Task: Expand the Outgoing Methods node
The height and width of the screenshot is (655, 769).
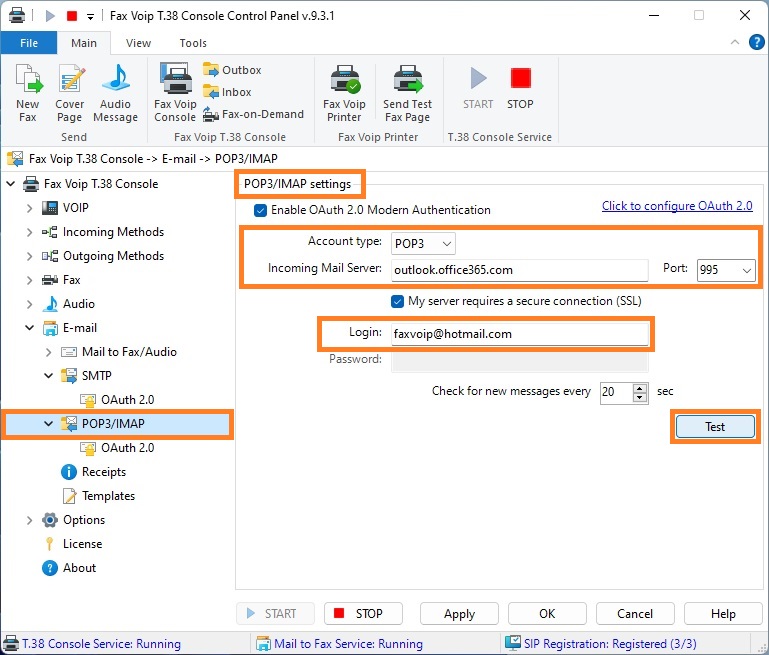Action: pyautogui.click(x=29, y=256)
